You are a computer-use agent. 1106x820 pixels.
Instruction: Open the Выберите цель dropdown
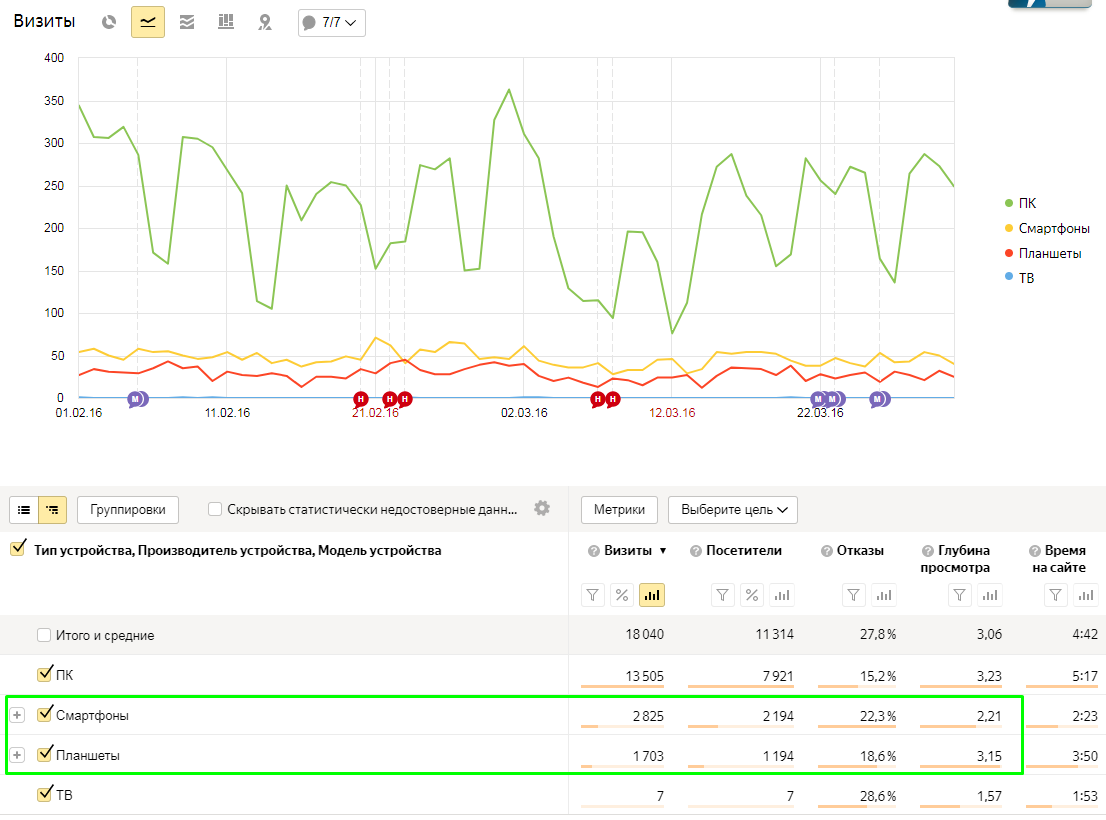732,509
